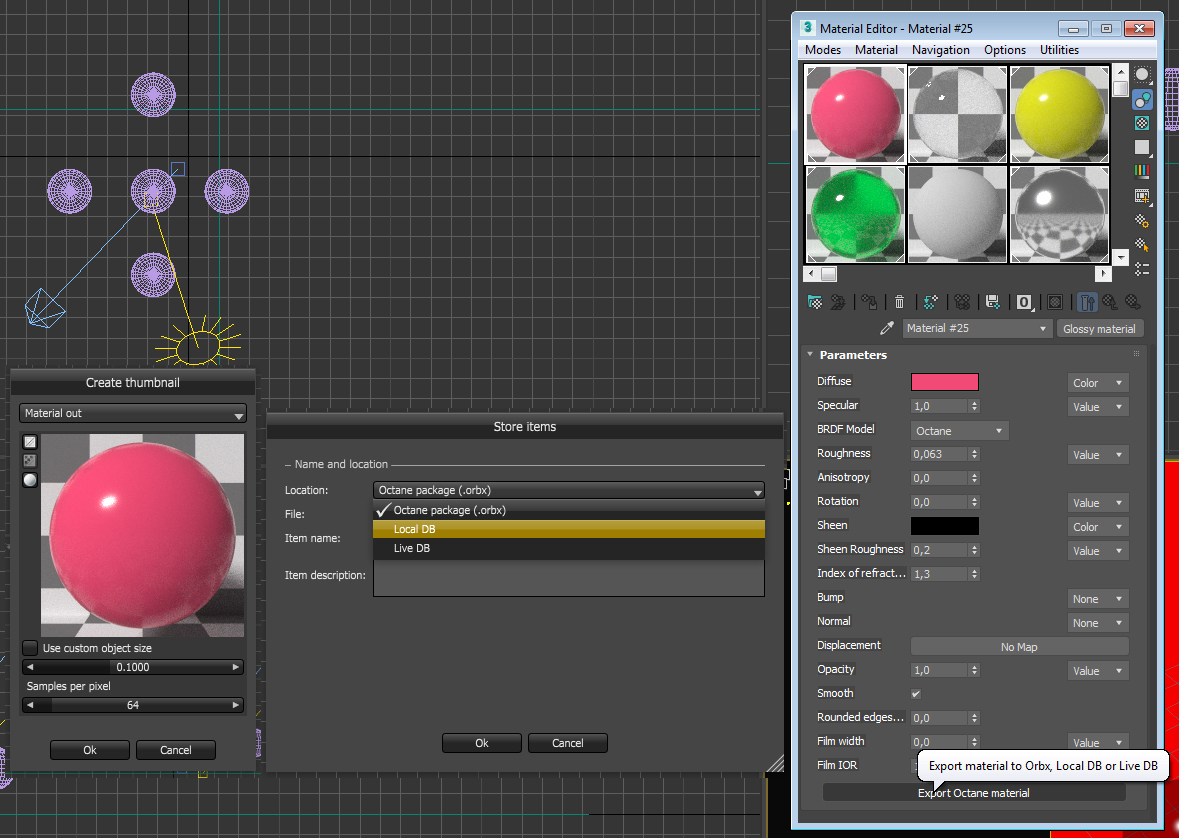The height and width of the screenshot is (838, 1179).
Task: Click Cancel in Store items dialog
Action: pos(568,743)
